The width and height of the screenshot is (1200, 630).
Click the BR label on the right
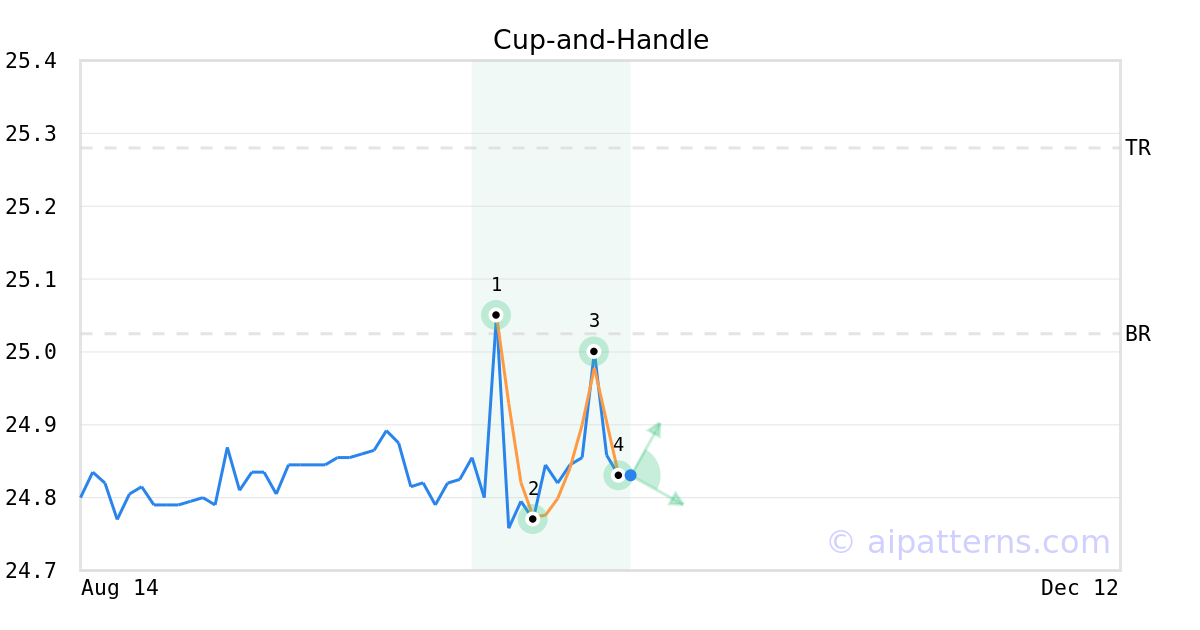(1138, 334)
